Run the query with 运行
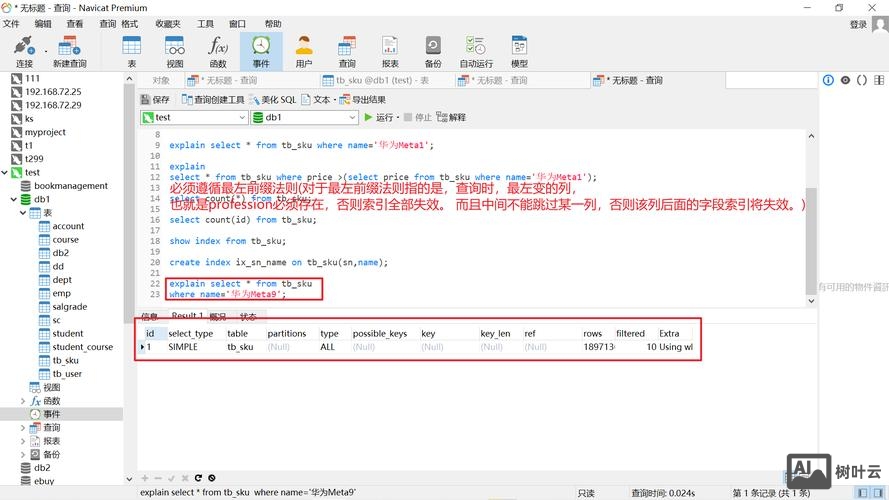This screenshot has height=500, width=889. 378,117
